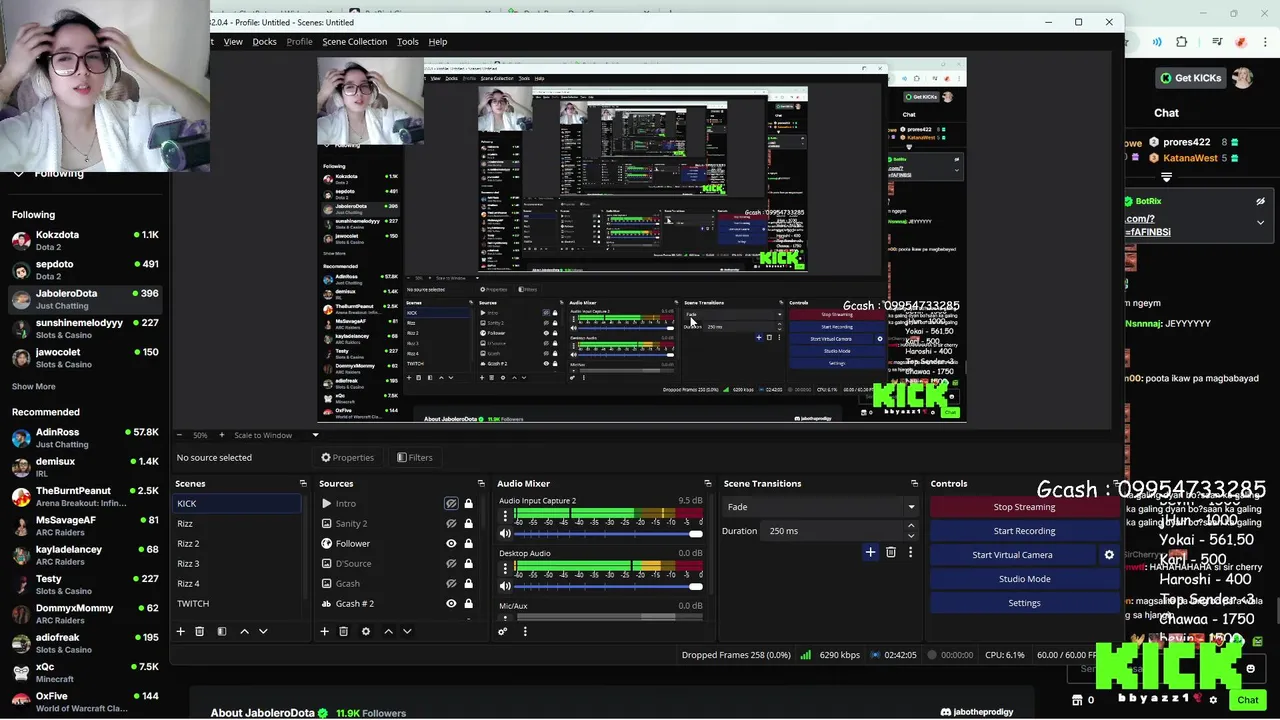Screen dimensions: 1280x720
Task: Open Audio Input Capture 2 options dots
Action: point(505,516)
